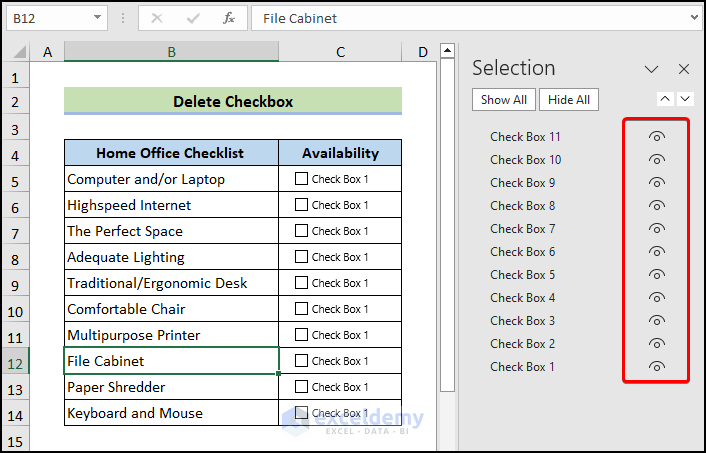Click the Cancel formula X icon

pos(159,18)
